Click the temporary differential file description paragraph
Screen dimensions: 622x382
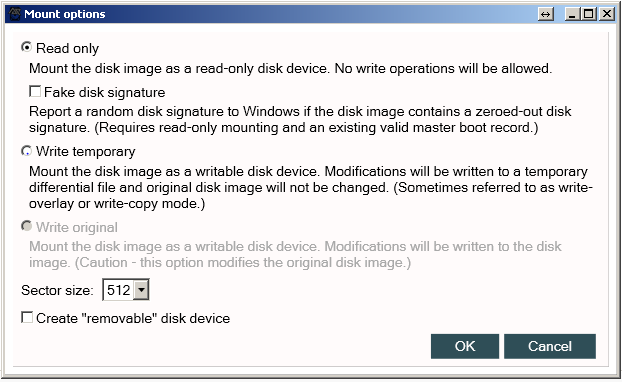point(311,188)
